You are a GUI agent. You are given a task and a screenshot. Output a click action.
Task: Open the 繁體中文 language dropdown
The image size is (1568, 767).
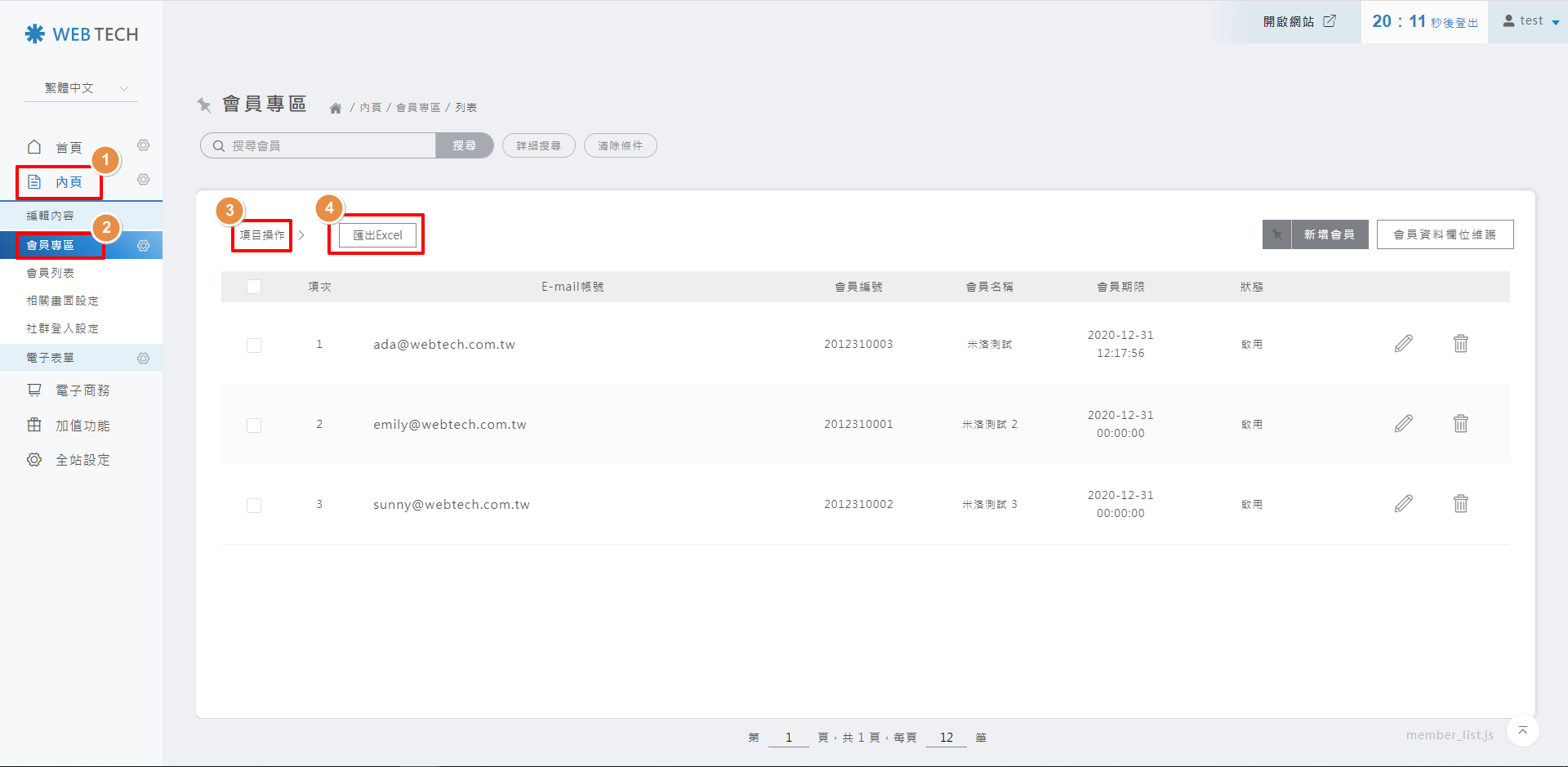[x=82, y=88]
